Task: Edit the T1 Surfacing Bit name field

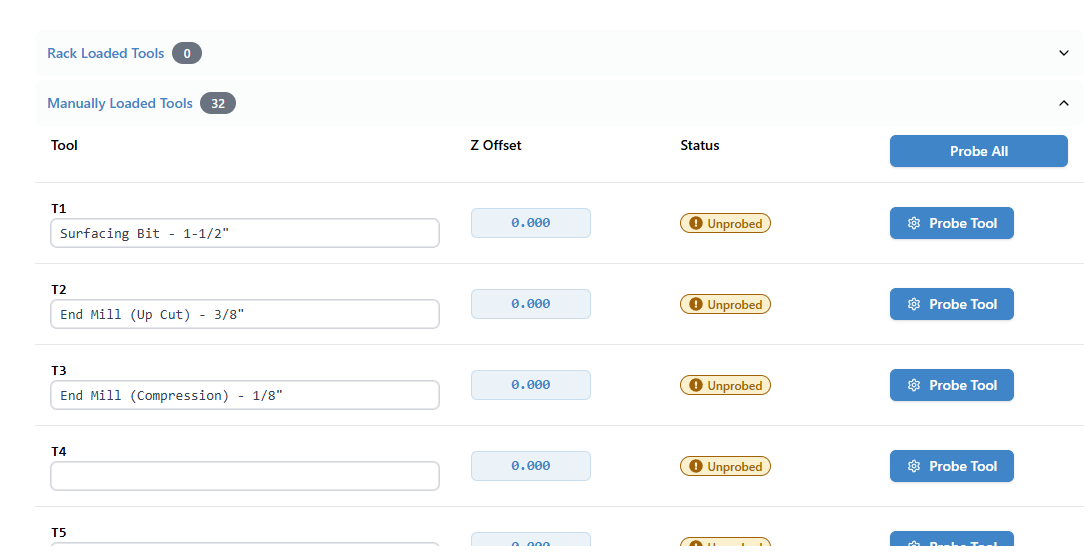Action: [x=244, y=233]
